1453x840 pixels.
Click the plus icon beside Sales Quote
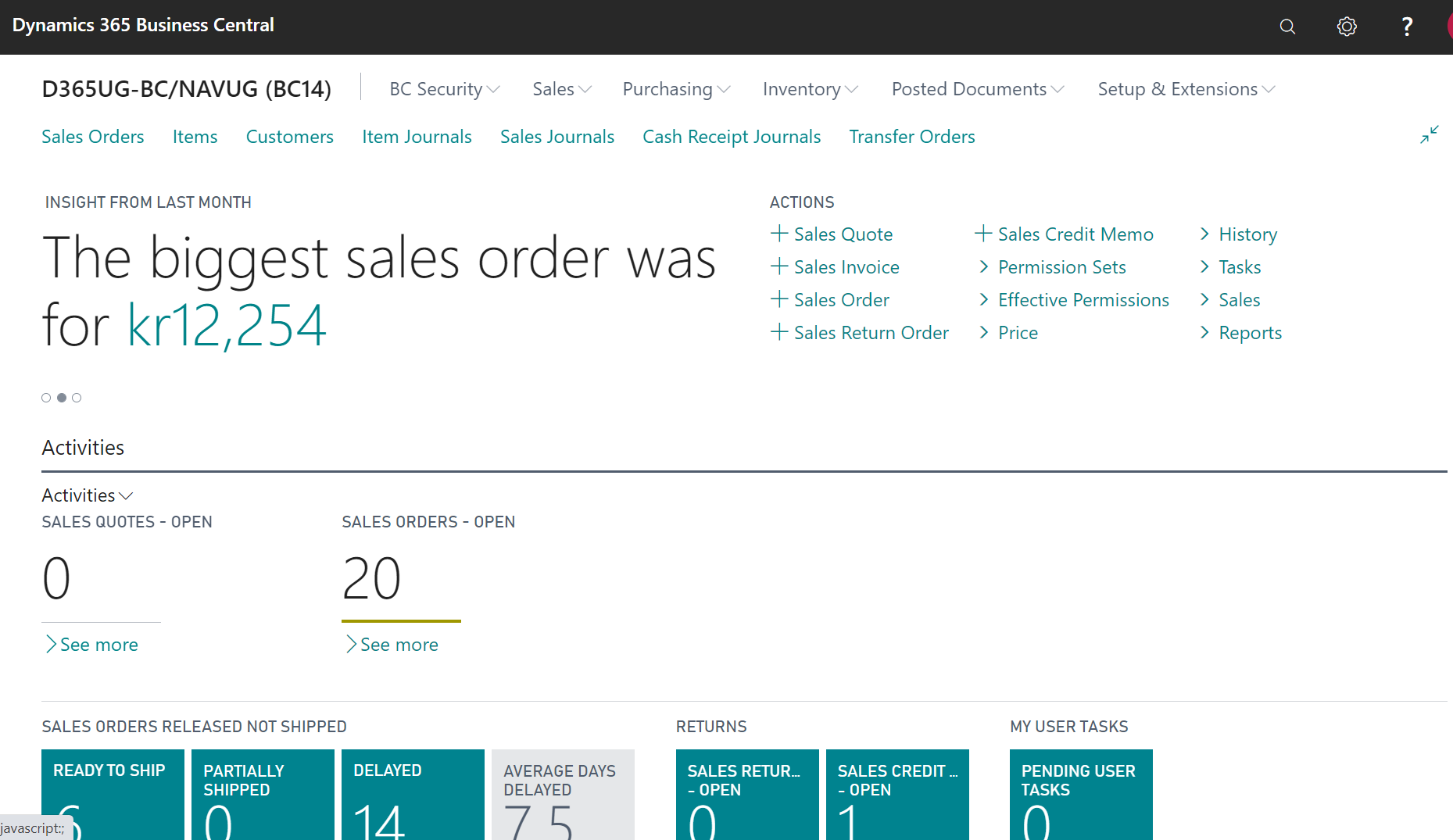tap(778, 233)
